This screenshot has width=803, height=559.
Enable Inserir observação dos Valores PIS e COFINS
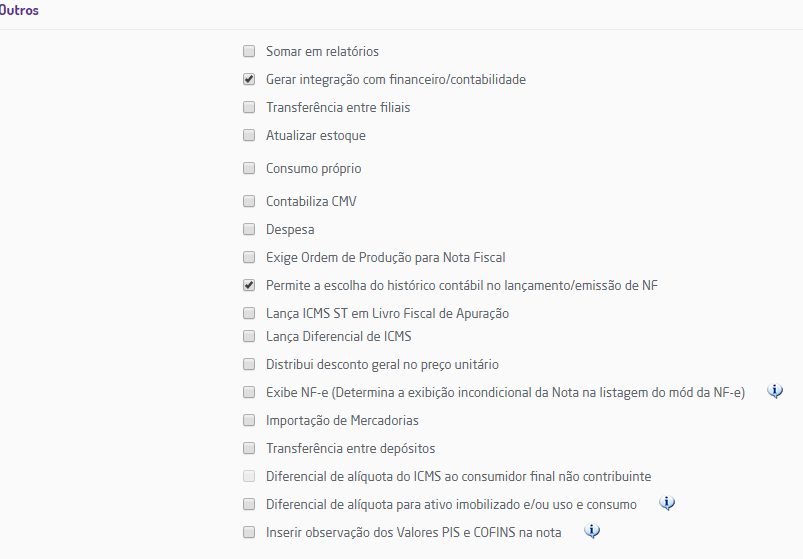249,532
